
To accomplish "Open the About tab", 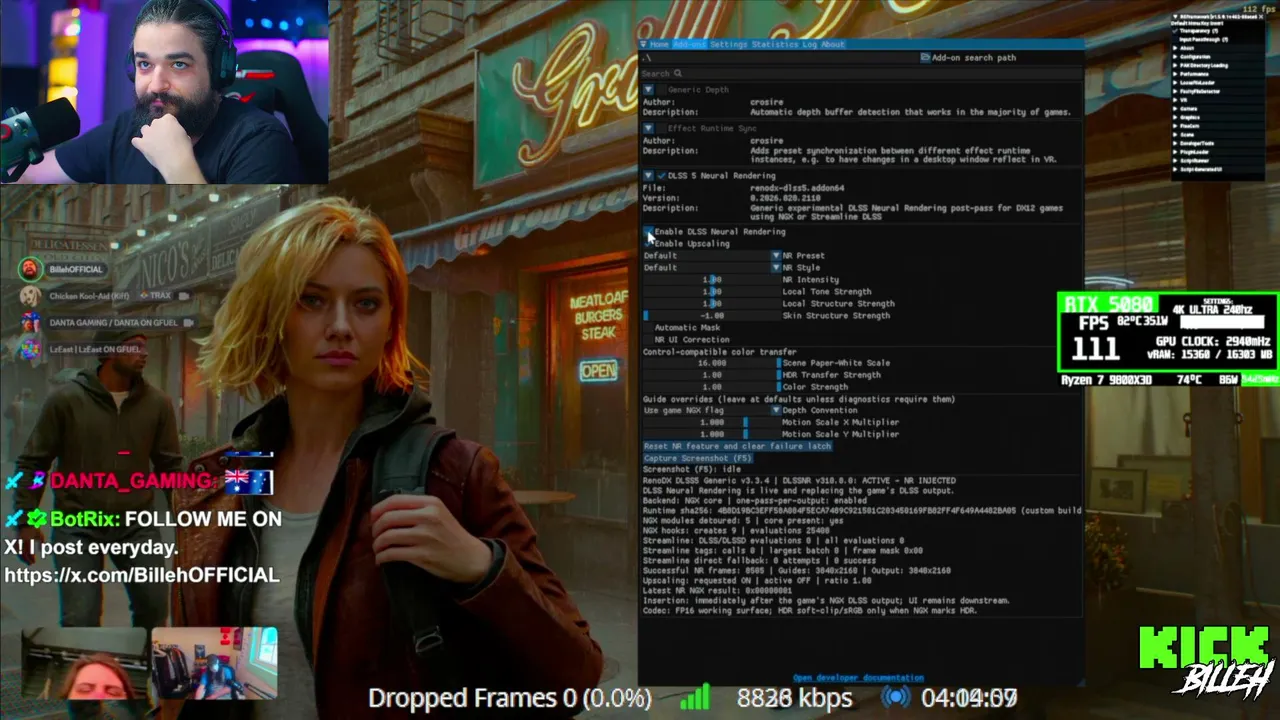I will pyautogui.click(x=833, y=45).
